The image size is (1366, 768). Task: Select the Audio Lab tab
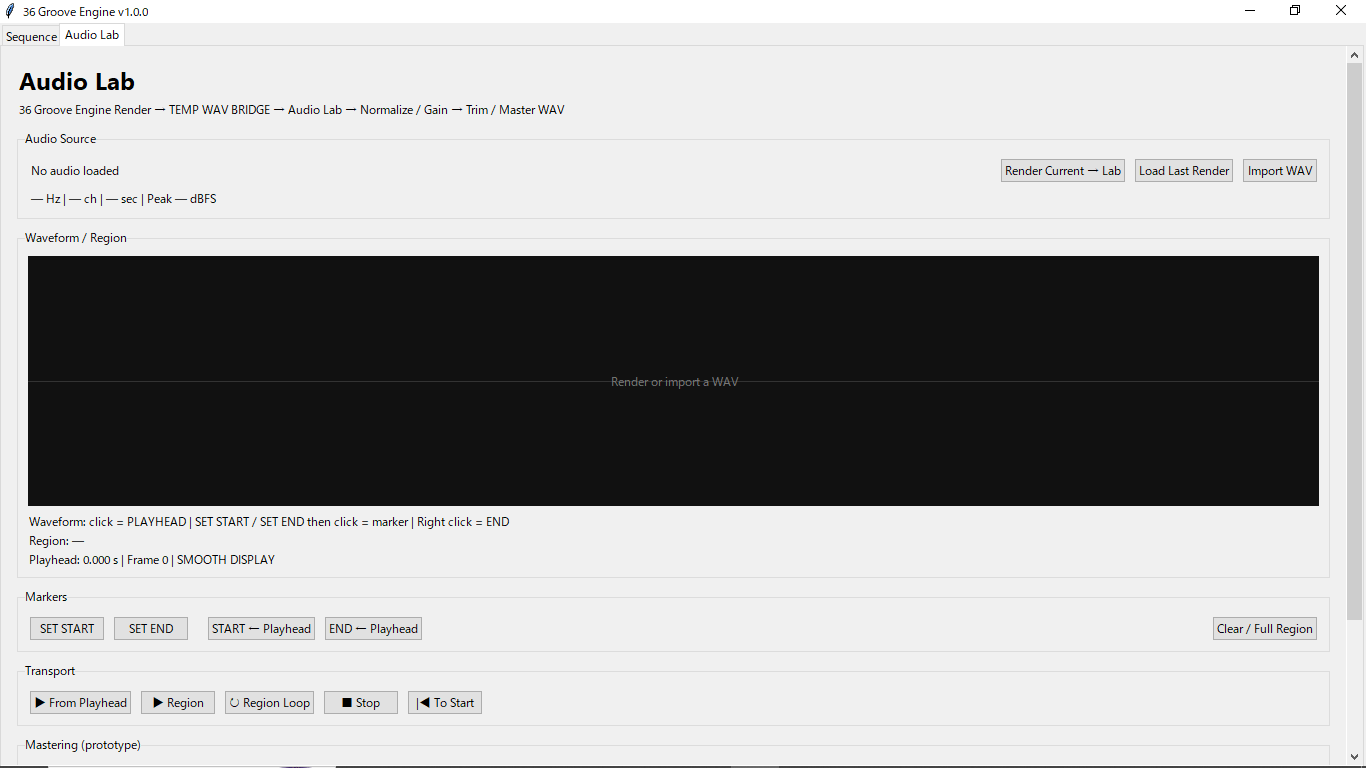(92, 35)
